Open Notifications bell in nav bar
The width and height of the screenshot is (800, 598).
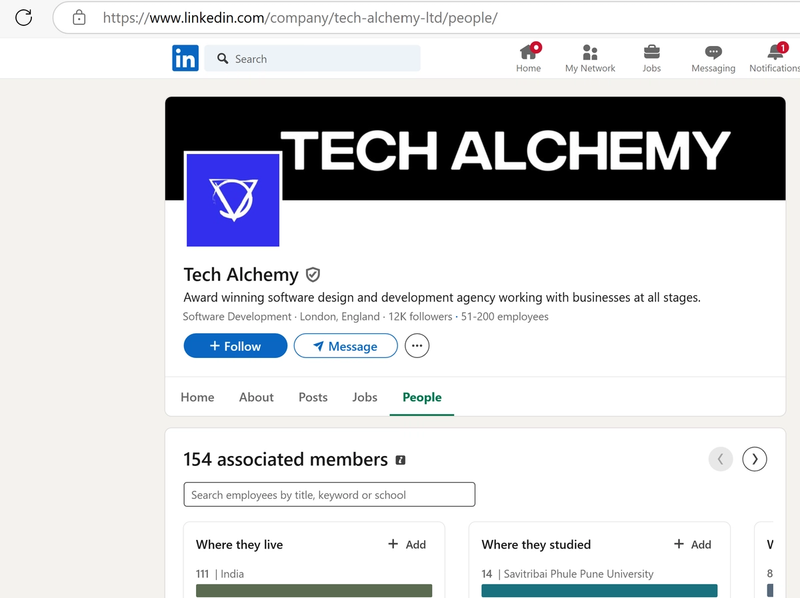pos(774,58)
